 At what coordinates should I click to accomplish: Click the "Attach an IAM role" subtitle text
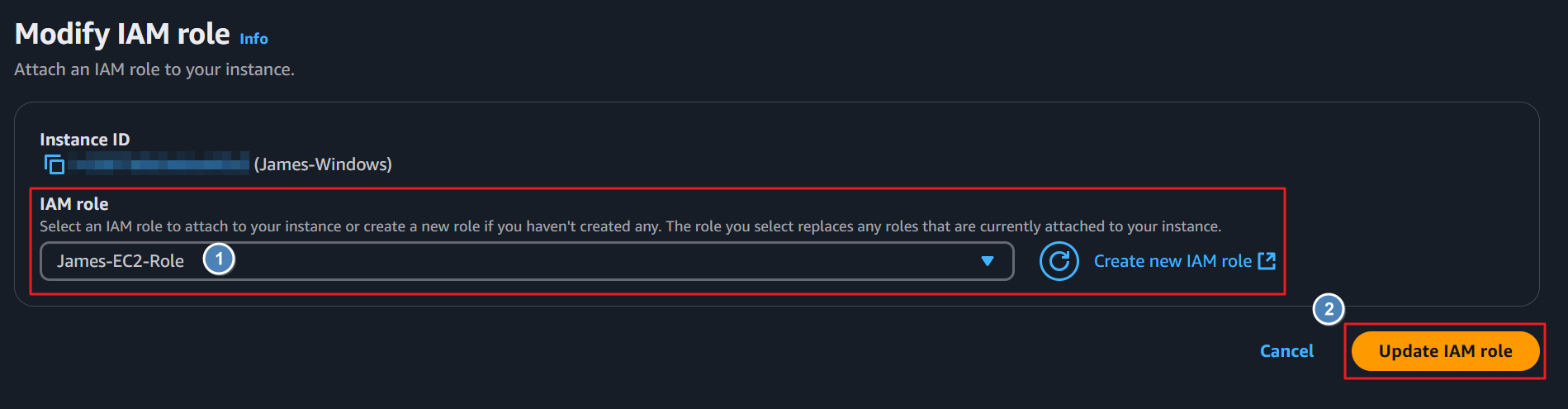(154, 69)
